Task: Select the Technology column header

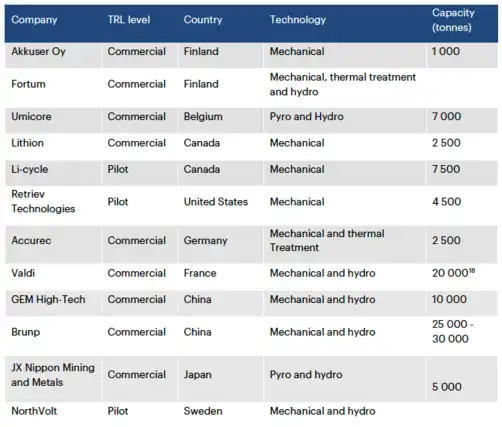Action: 298,20
